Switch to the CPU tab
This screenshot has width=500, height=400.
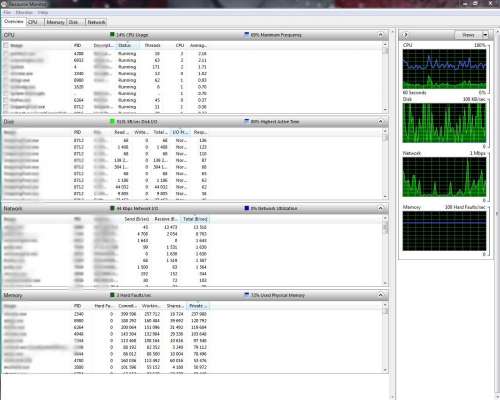click(x=35, y=22)
